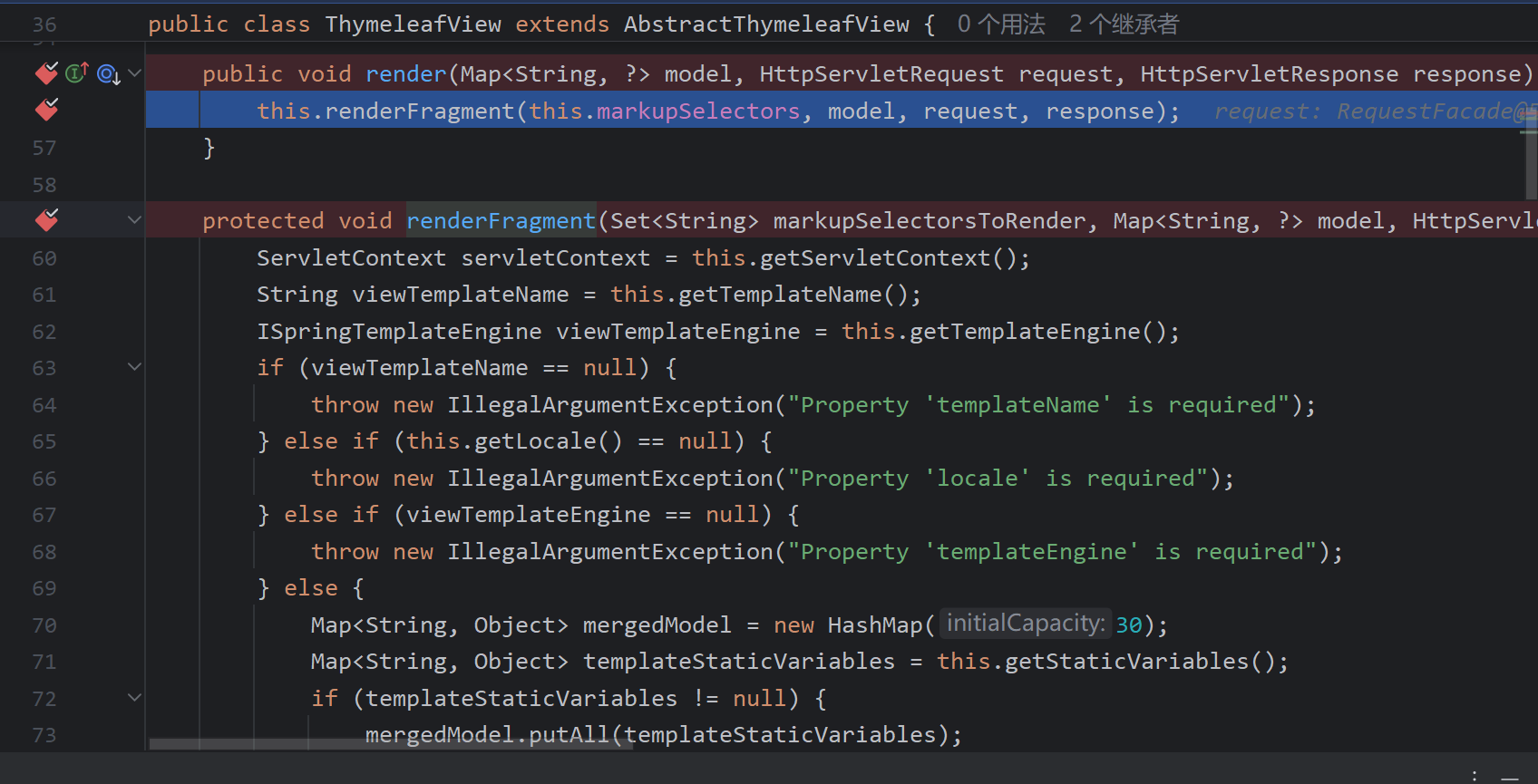Click the markupSelectors field reference
The height and width of the screenshot is (784, 1538).
pos(698,111)
